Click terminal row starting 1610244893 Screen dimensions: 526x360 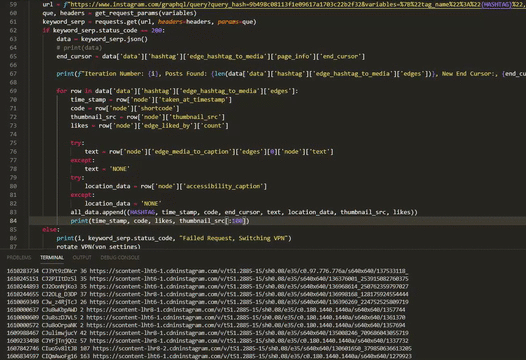point(208,286)
